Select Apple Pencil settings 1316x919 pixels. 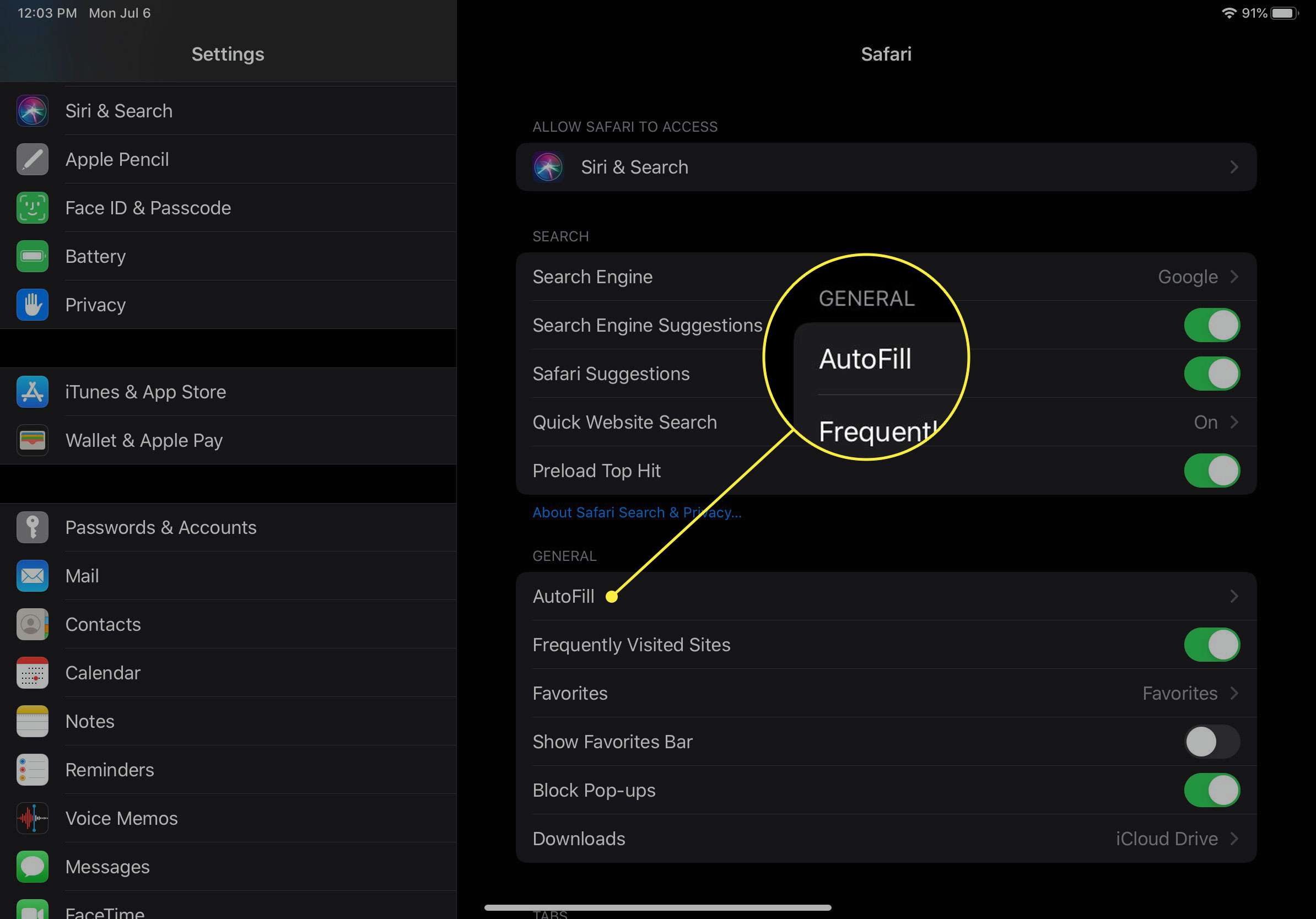coord(228,159)
